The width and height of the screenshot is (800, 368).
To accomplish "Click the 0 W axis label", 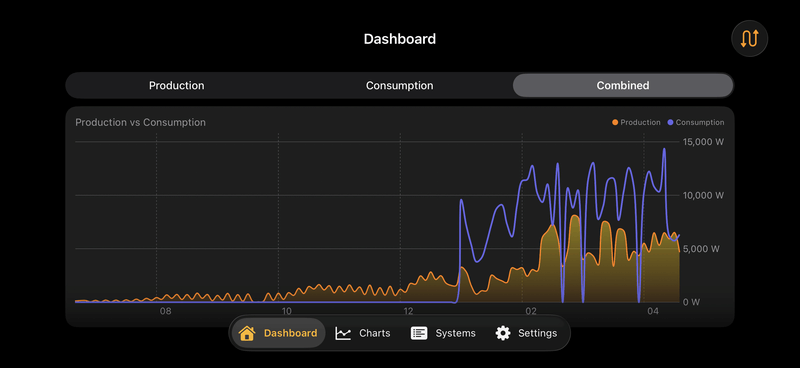I will (x=691, y=302).
